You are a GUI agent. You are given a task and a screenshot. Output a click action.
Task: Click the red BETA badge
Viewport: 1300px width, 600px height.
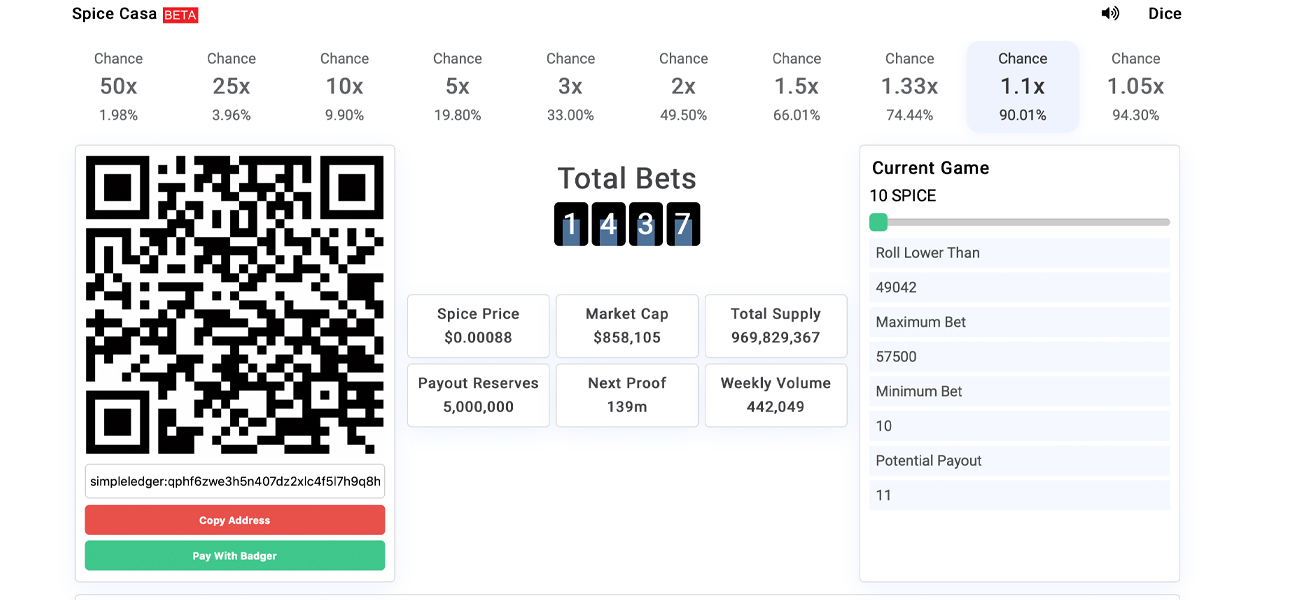pyautogui.click(x=181, y=15)
